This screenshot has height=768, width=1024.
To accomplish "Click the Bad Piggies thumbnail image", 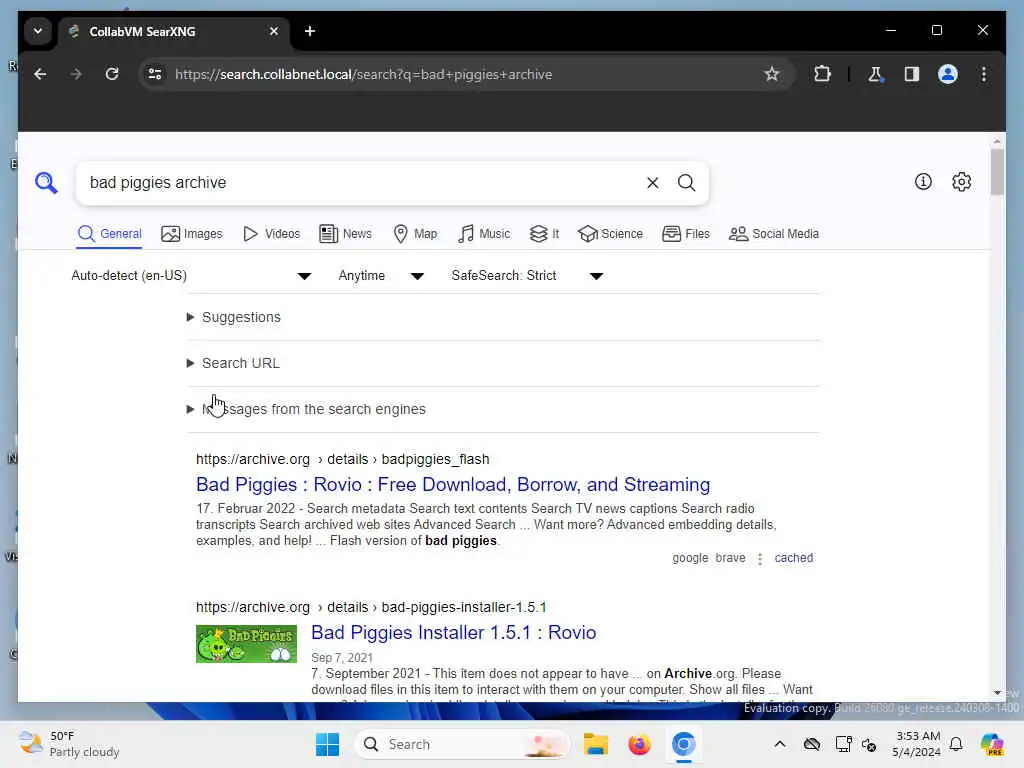I will click(x=246, y=644).
